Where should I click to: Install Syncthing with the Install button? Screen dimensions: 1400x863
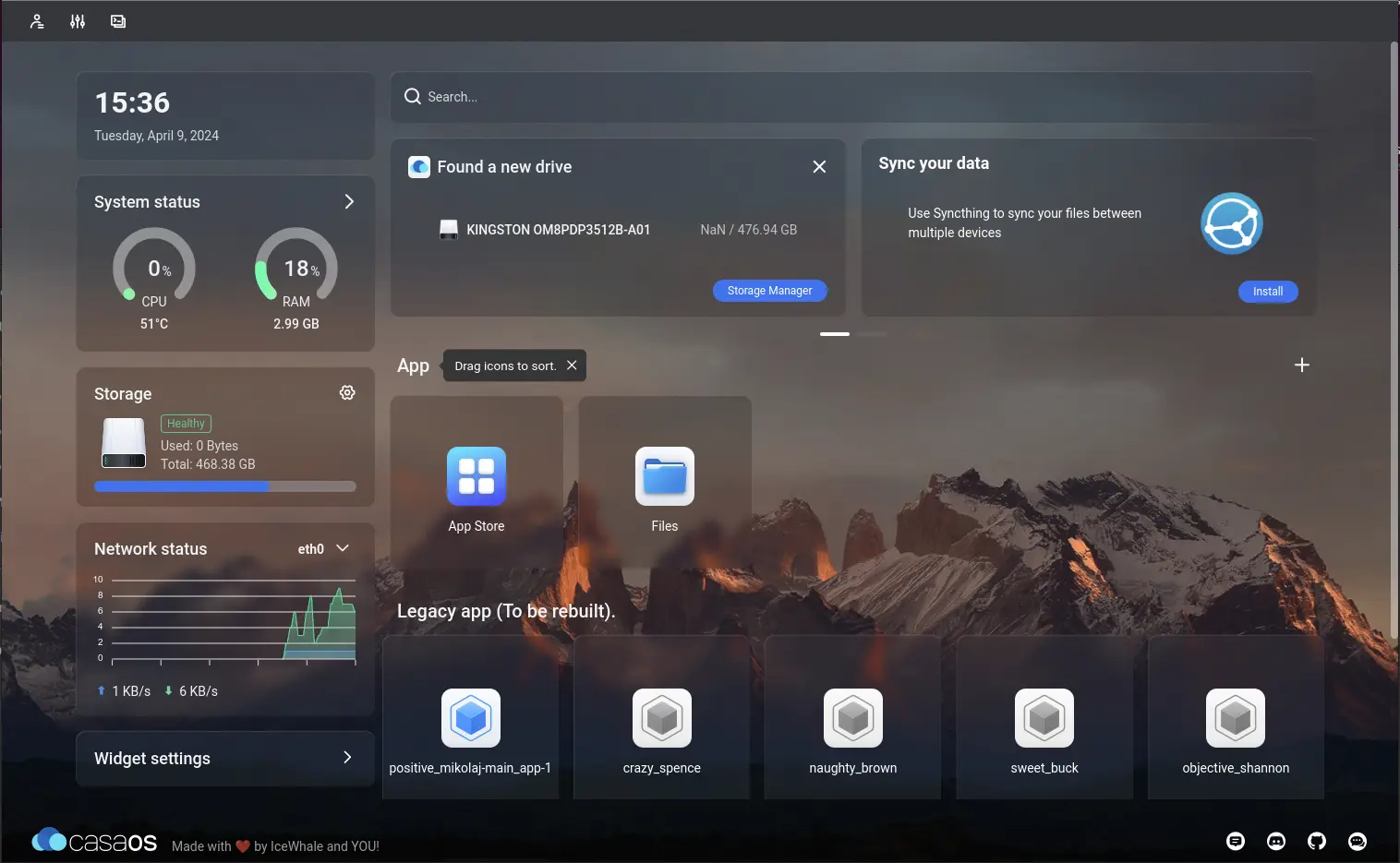click(1268, 292)
